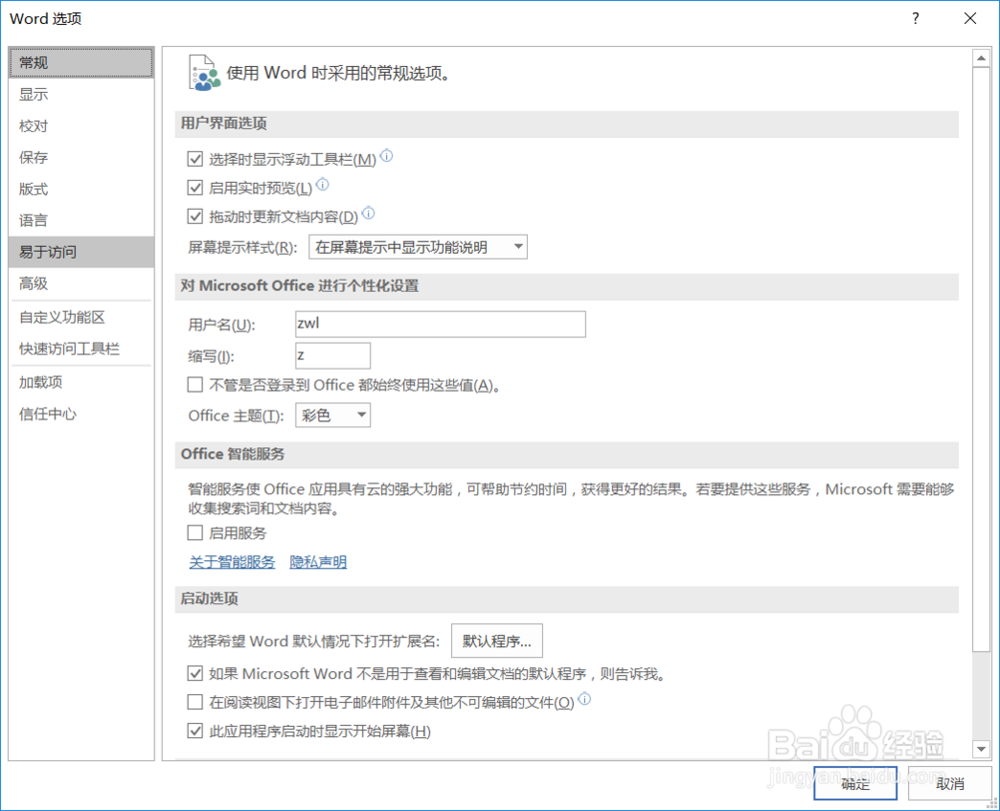Open 自定义功能区 page

(81, 317)
